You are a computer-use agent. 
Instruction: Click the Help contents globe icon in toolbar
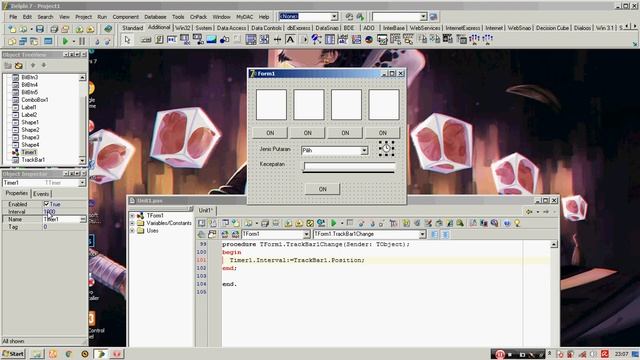108,29
